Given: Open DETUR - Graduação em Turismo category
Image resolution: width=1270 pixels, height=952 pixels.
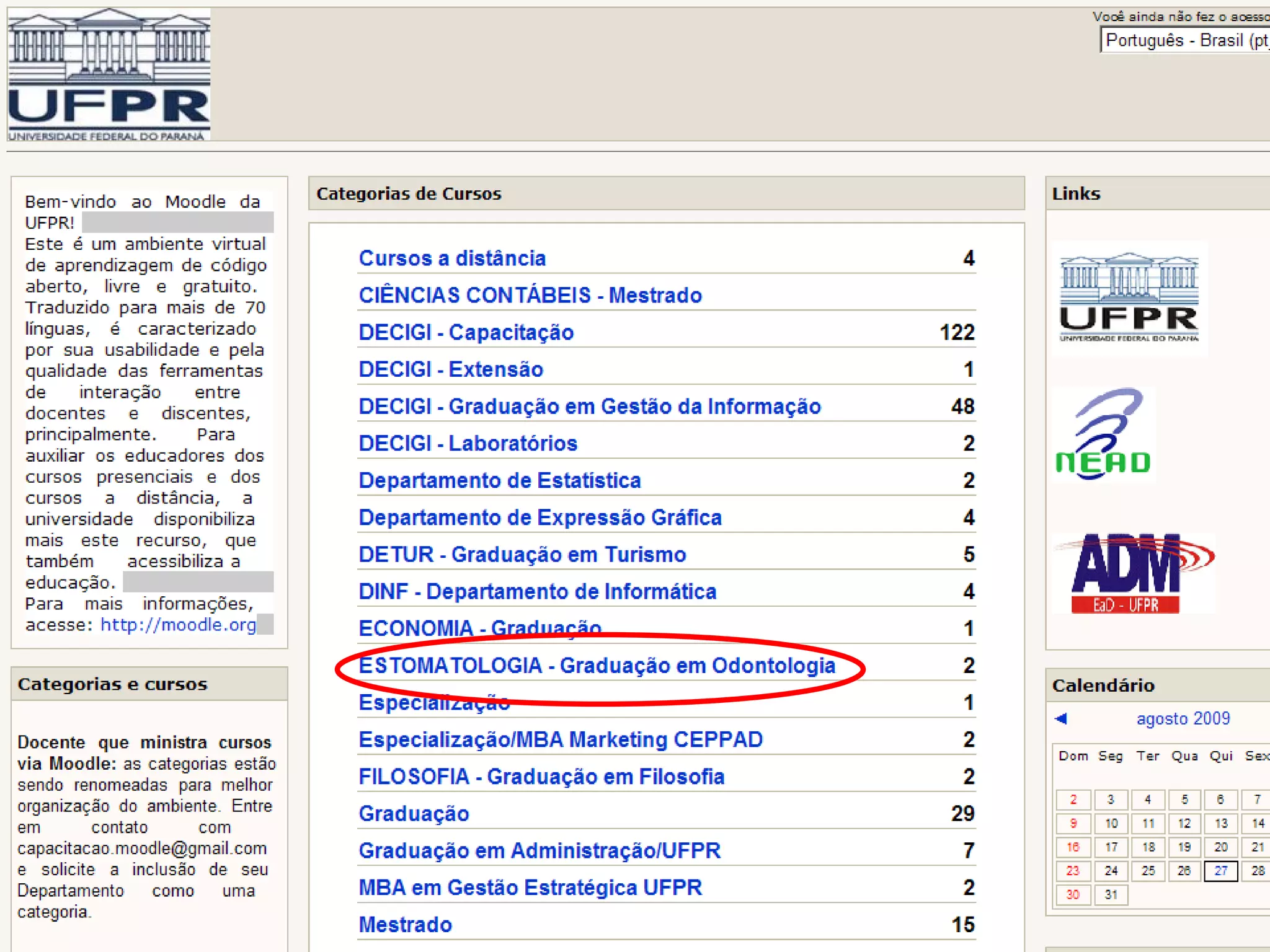Looking at the screenshot, I should coord(522,554).
